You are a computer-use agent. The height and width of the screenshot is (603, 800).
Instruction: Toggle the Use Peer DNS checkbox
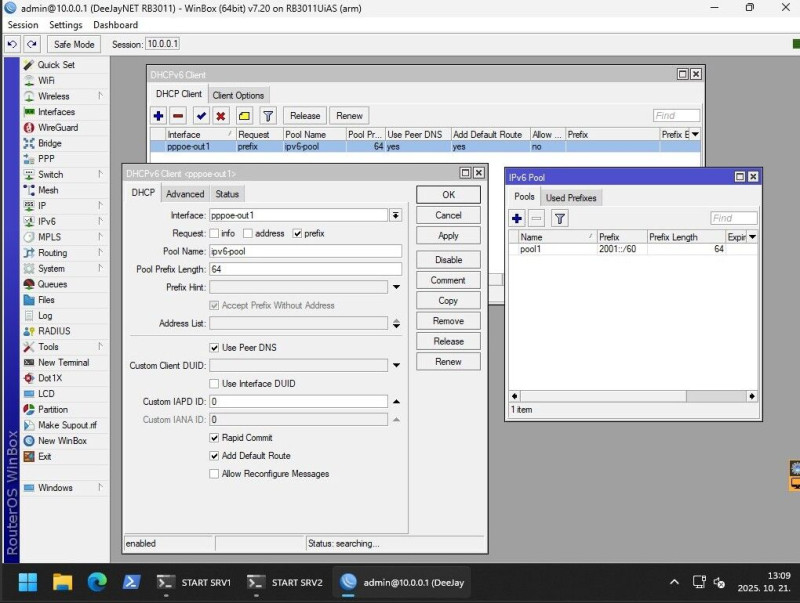point(214,347)
